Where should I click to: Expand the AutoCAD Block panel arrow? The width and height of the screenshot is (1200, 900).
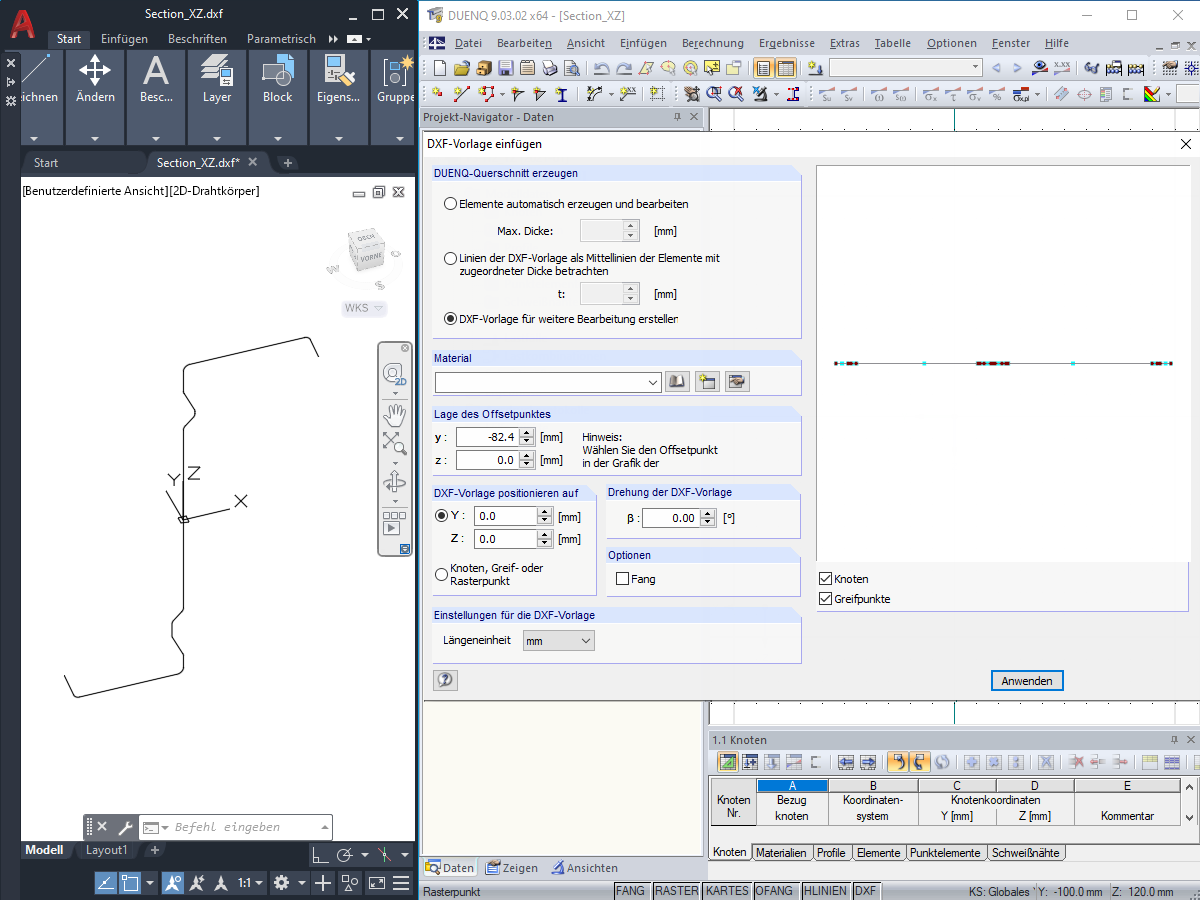[x=278, y=139]
